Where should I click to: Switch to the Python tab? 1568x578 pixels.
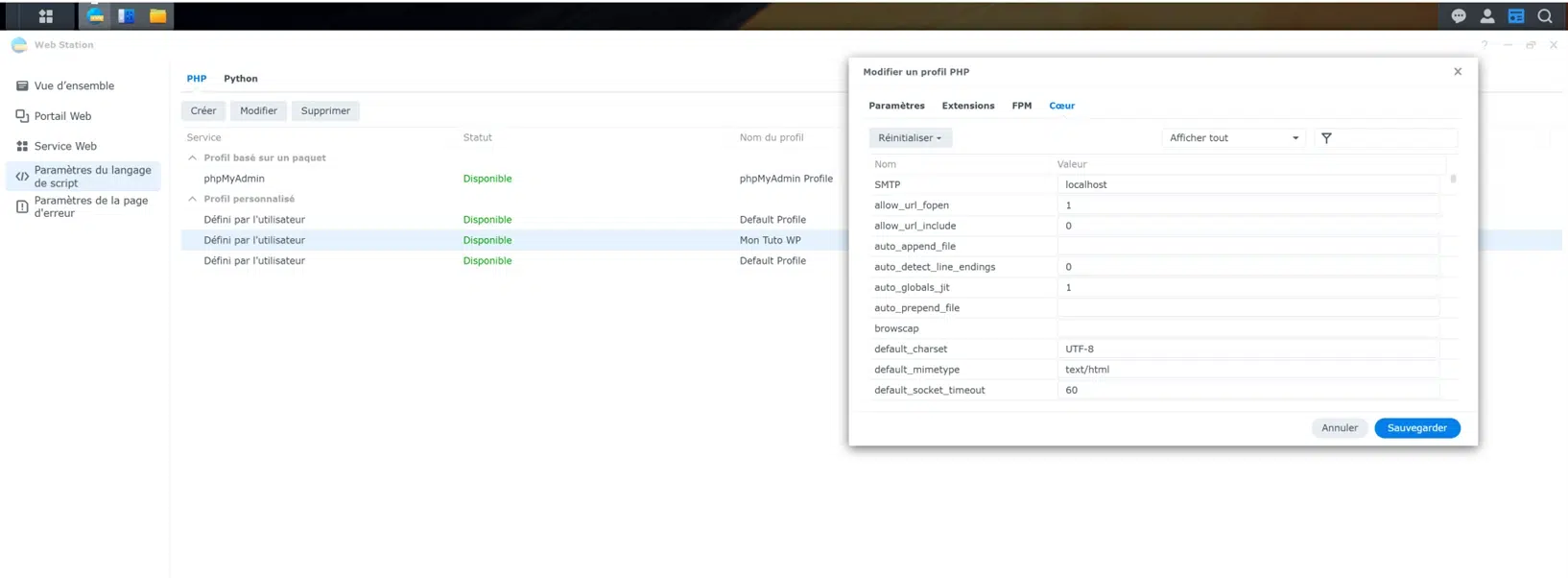pos(240,79)
